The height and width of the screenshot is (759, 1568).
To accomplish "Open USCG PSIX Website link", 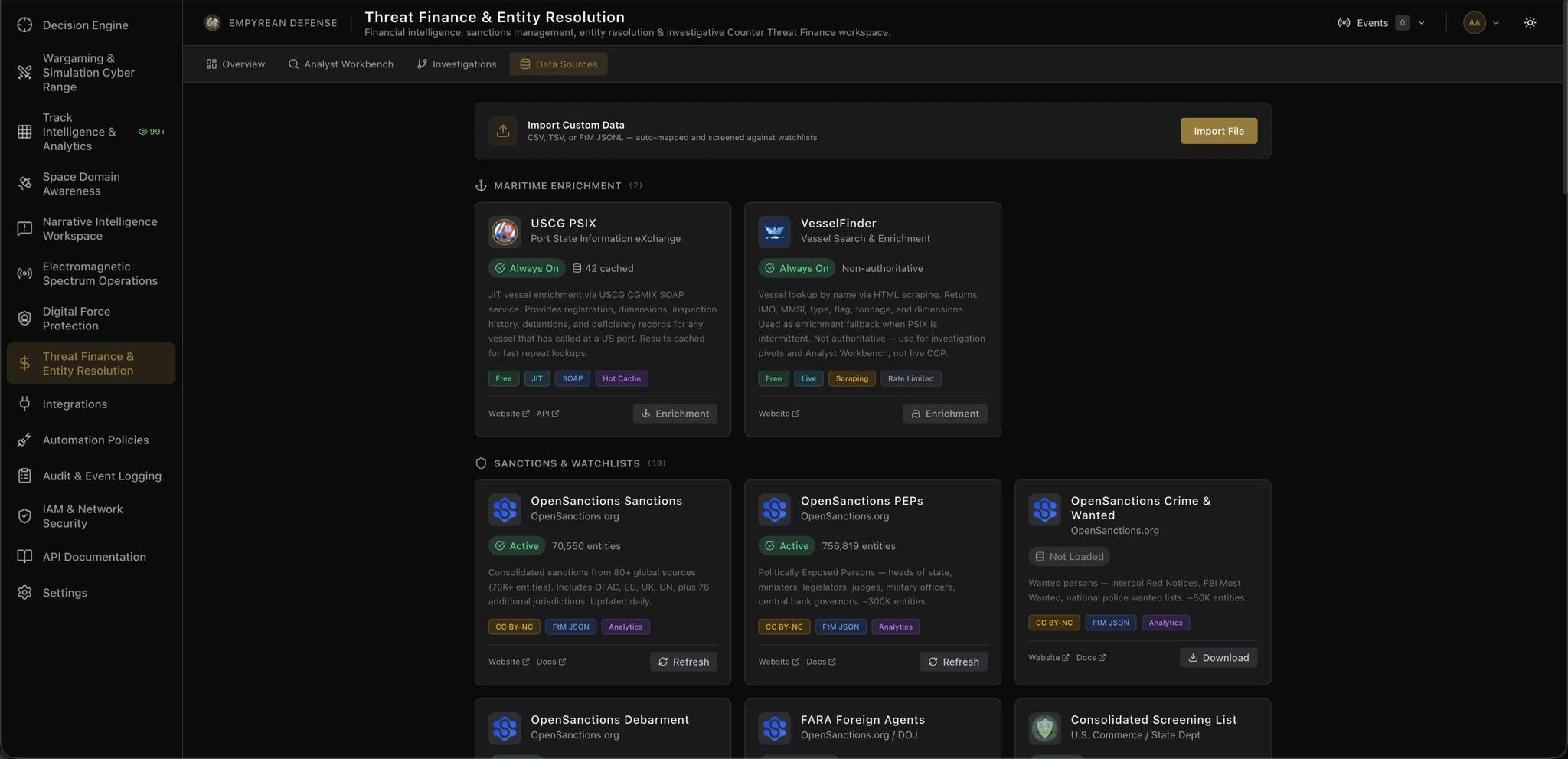I will [x=508, y=414].
